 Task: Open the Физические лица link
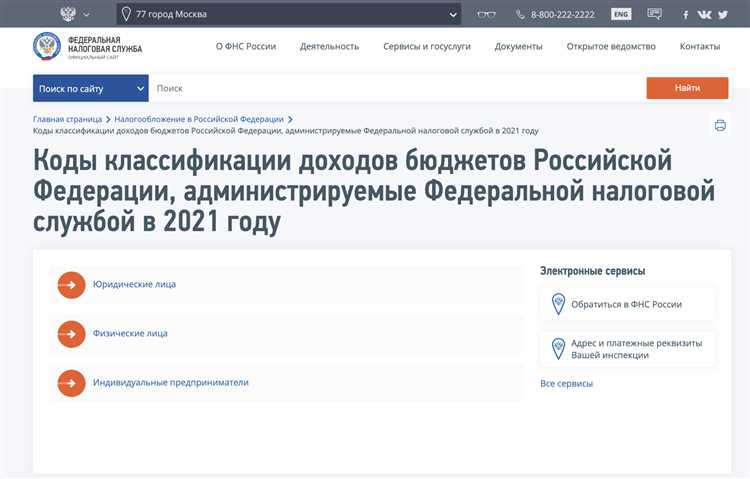click(130, 333)
